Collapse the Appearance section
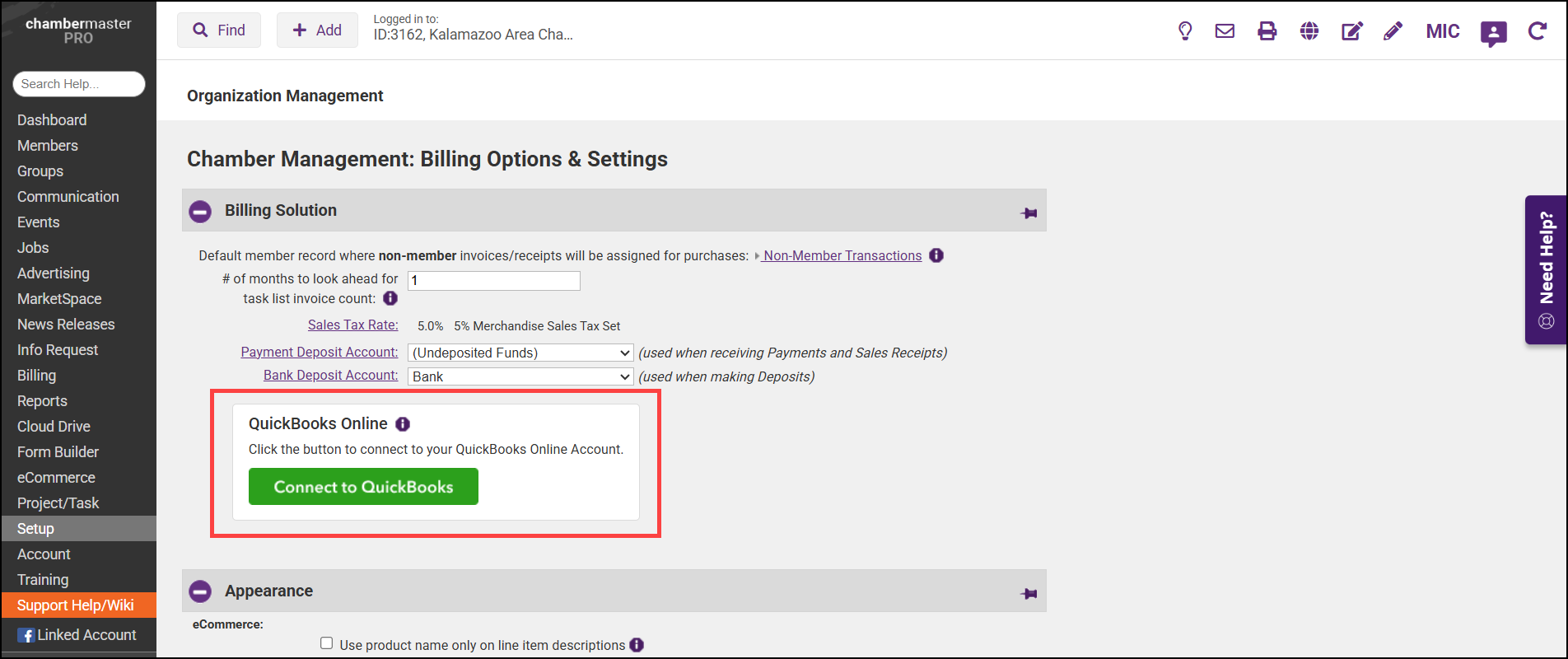This screenshot has height=659, width=1568. click(200, 591)
